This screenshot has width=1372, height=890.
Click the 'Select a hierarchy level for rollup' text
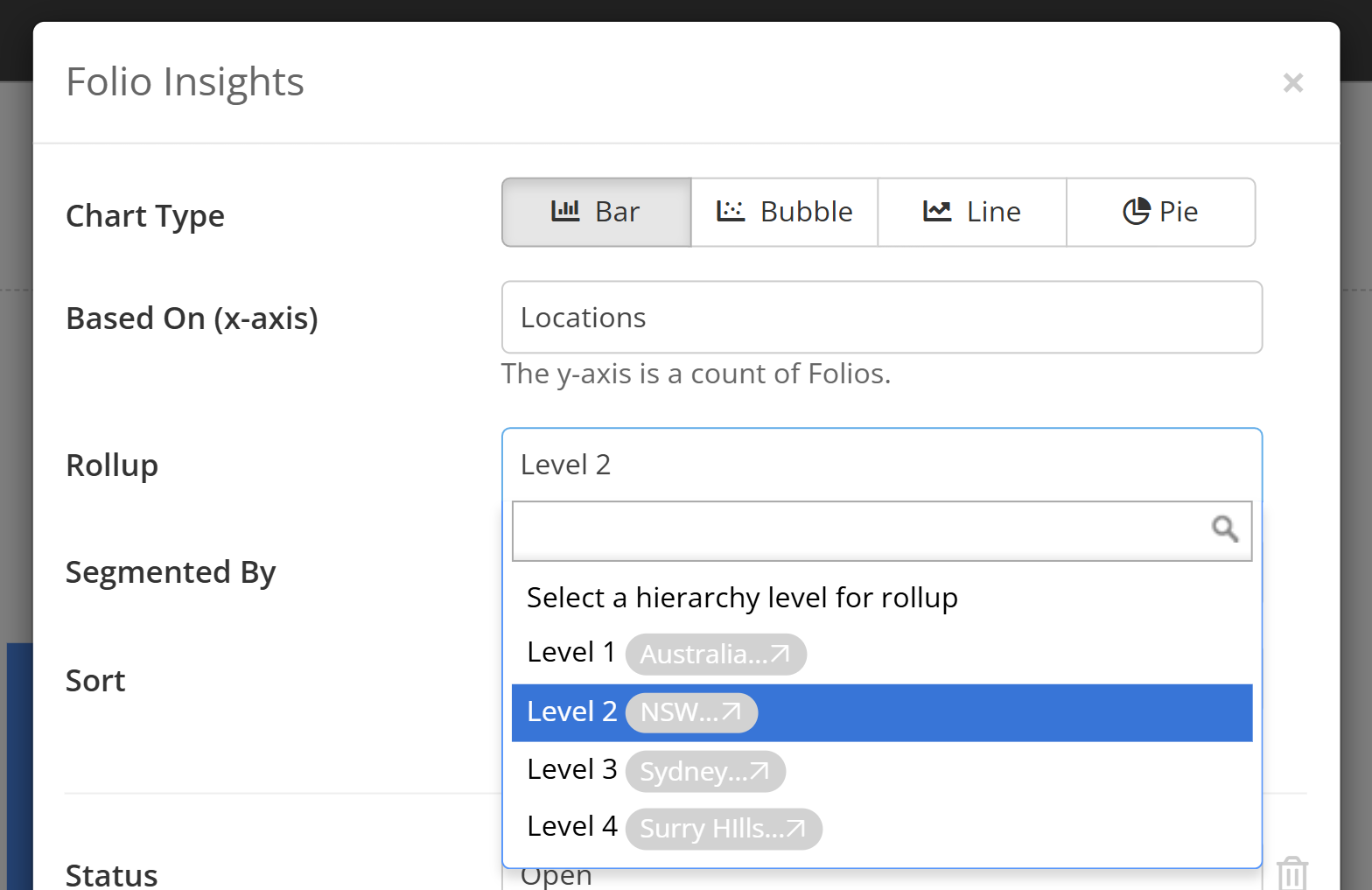click(x=742, y=598)
